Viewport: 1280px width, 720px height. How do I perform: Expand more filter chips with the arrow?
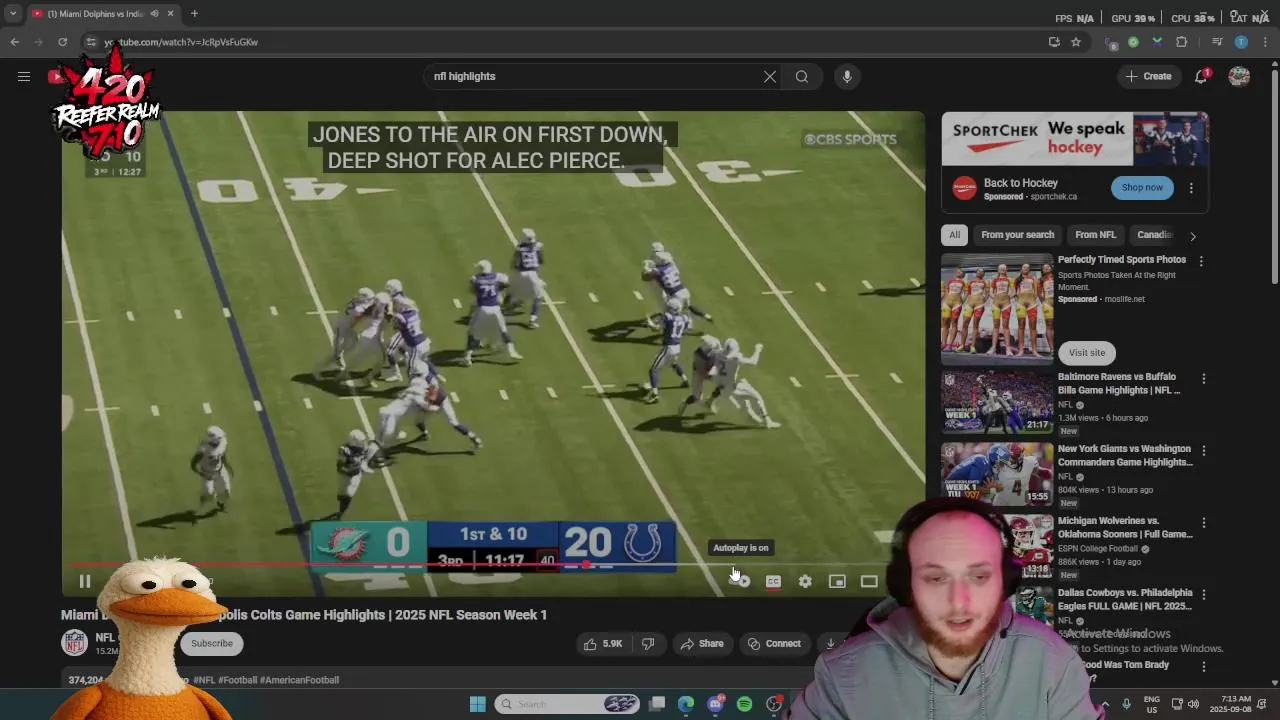(1192, 236)
